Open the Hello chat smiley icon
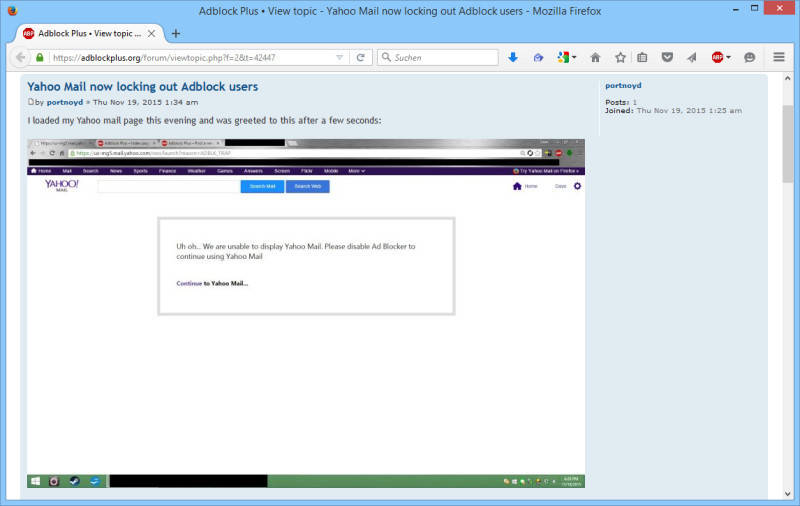The width and height of the screenshot is (800, 506). click(x=749, y=58)
